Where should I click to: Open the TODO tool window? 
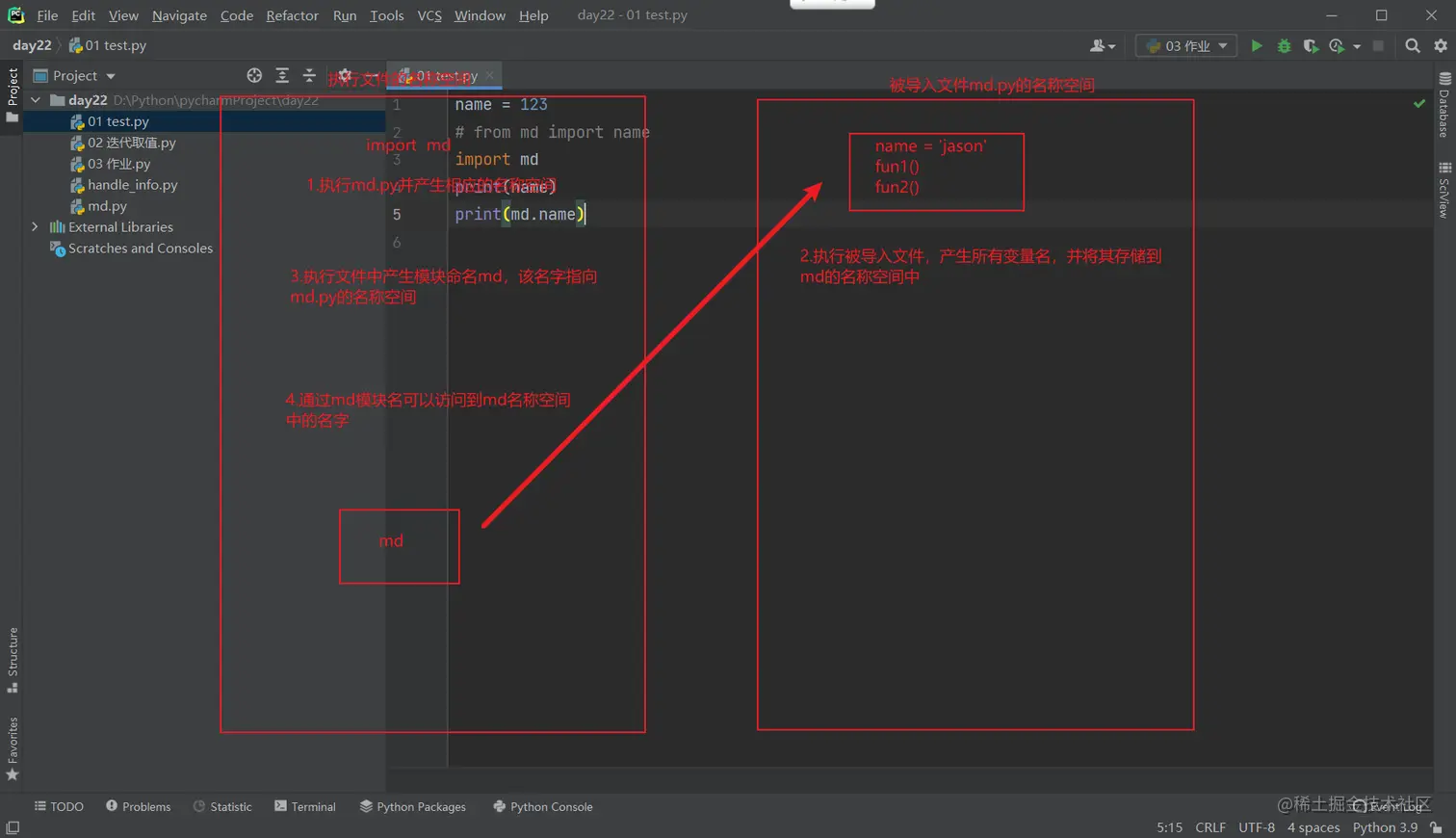coord(59,806)
